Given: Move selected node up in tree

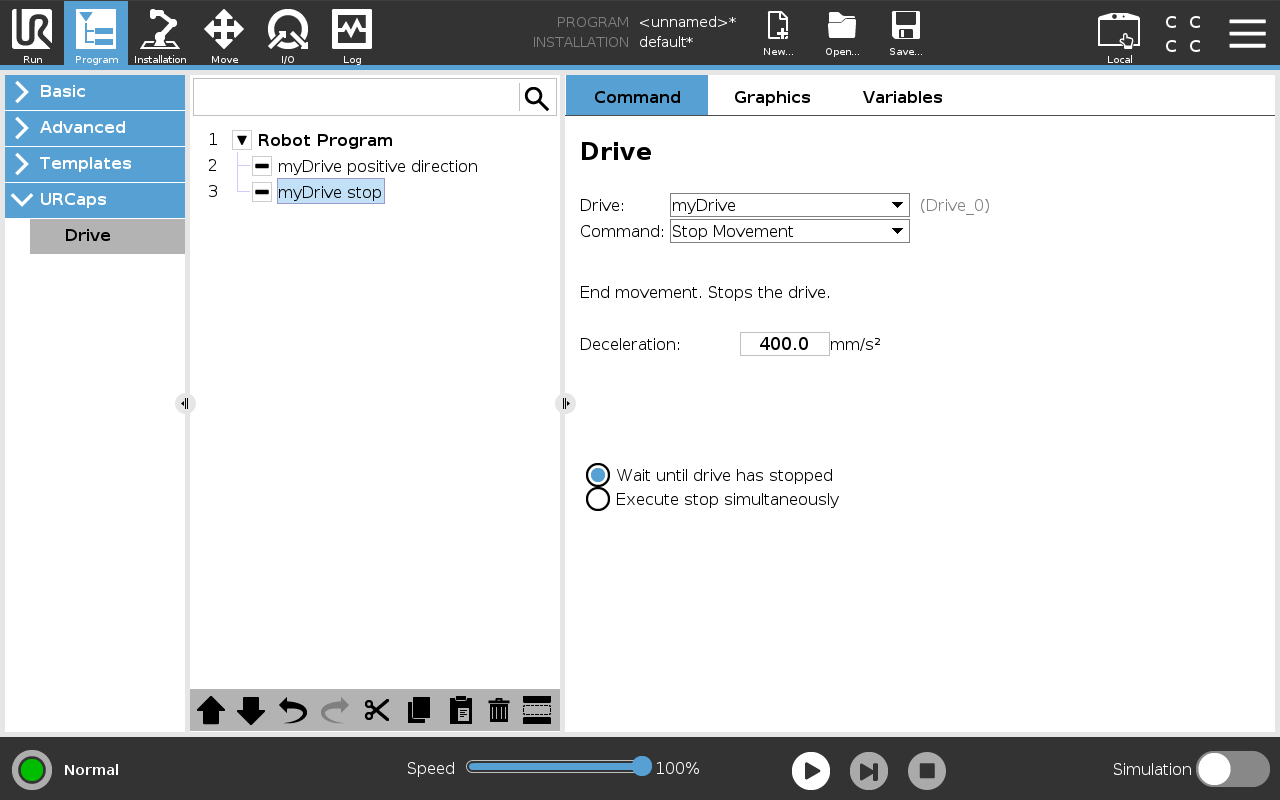Looking at the screenshot, I should [211, 710].
